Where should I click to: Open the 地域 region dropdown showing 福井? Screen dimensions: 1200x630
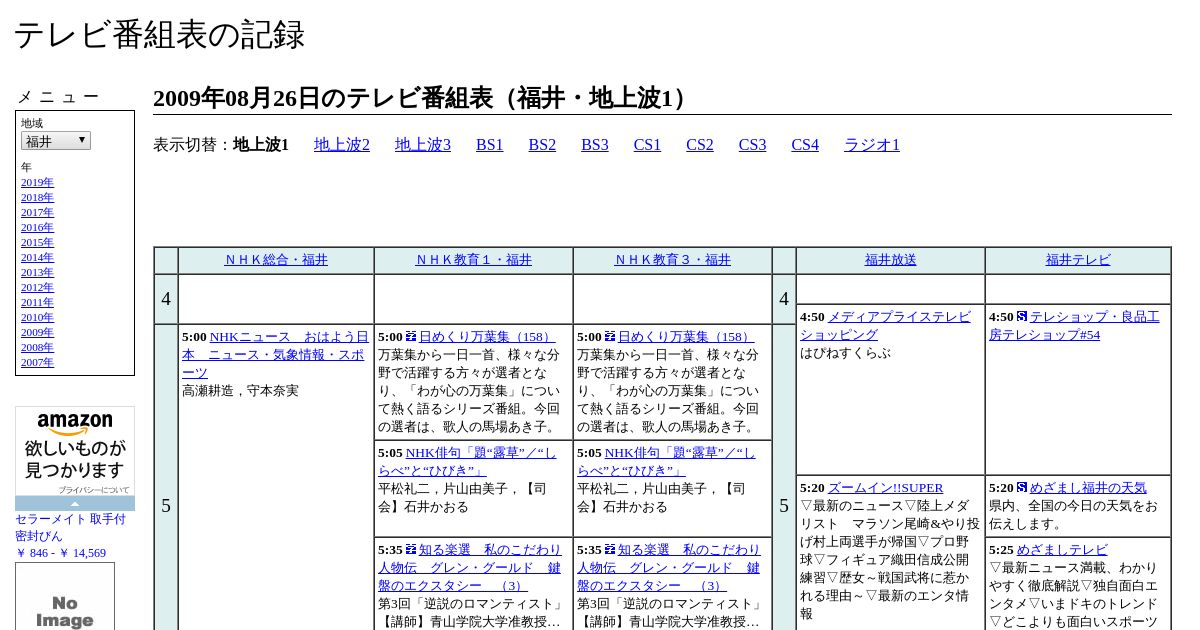(56, 141)
